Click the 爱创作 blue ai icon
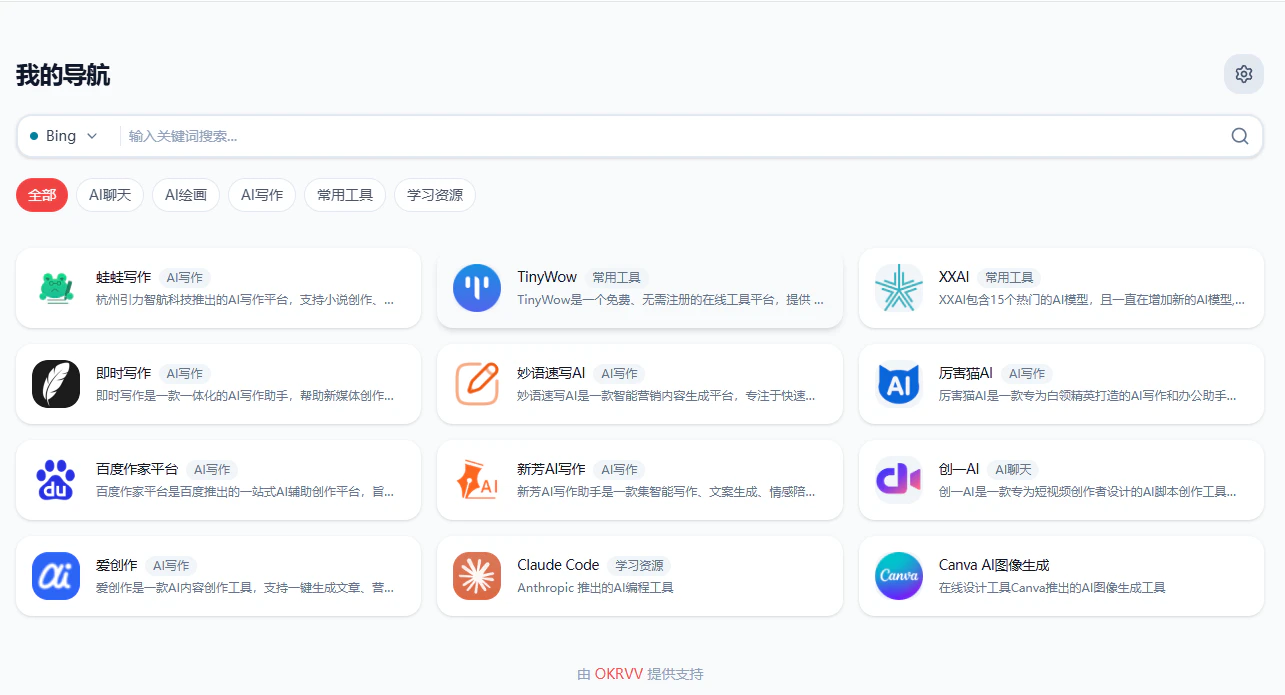Image resolution: width=1285 pixels, height=695 pixels. [x=56, y=576]
